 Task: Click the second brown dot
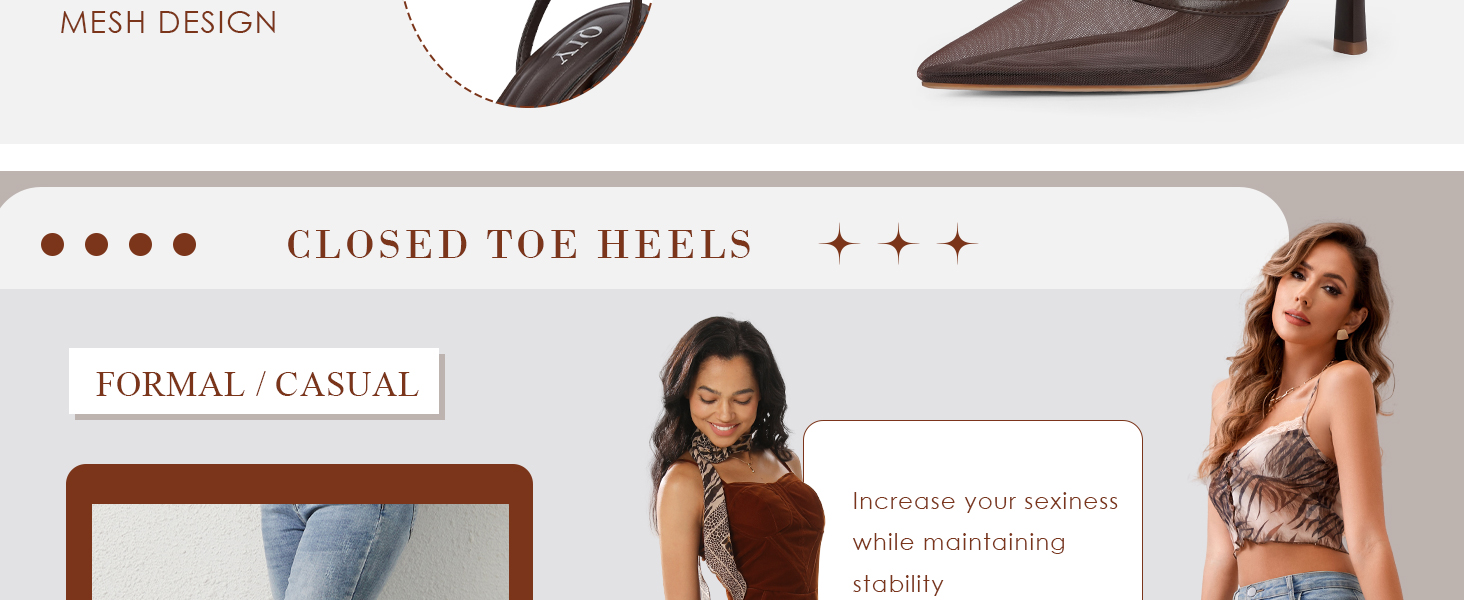tap(97, 245)
